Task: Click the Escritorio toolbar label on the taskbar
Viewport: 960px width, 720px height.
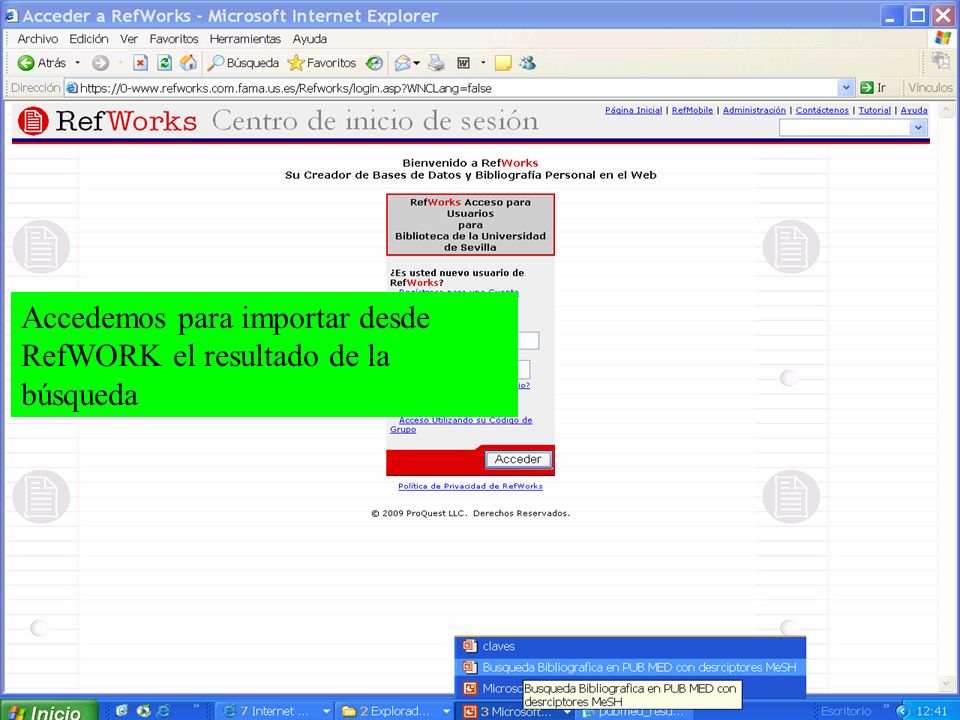Action: [846, 711]
